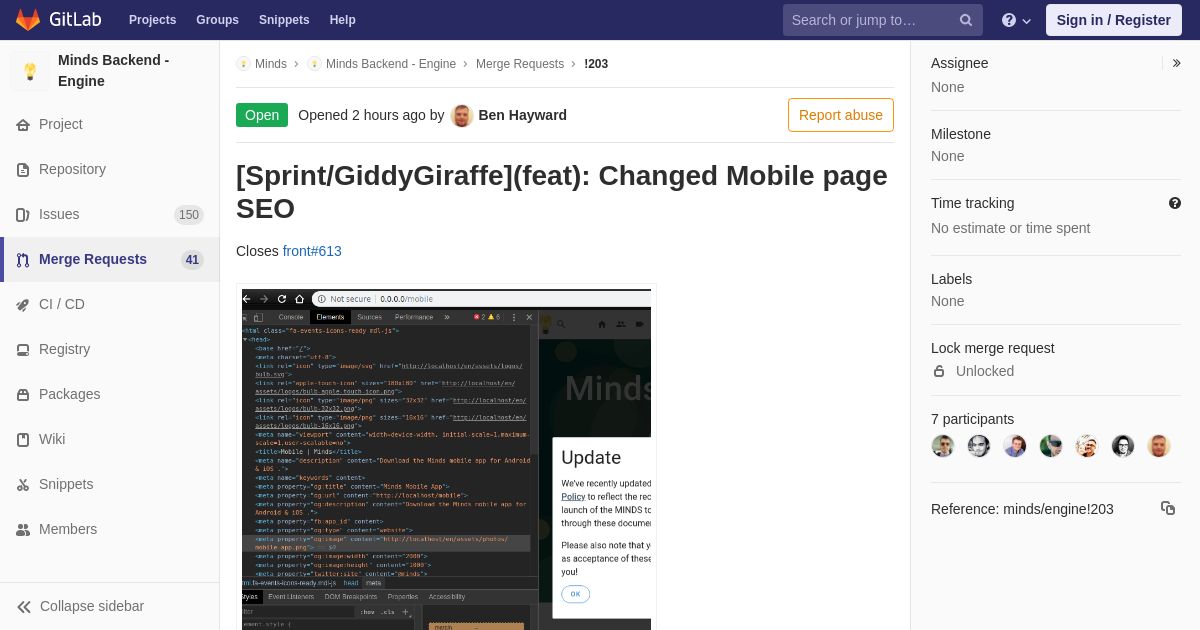Open the Repository sidebar entry
This screenshot has width=1200, height=630.
(110, 169)
